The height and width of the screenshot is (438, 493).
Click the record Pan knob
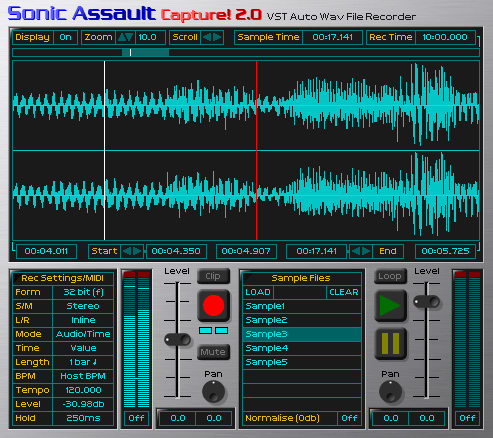coord(213,392)
